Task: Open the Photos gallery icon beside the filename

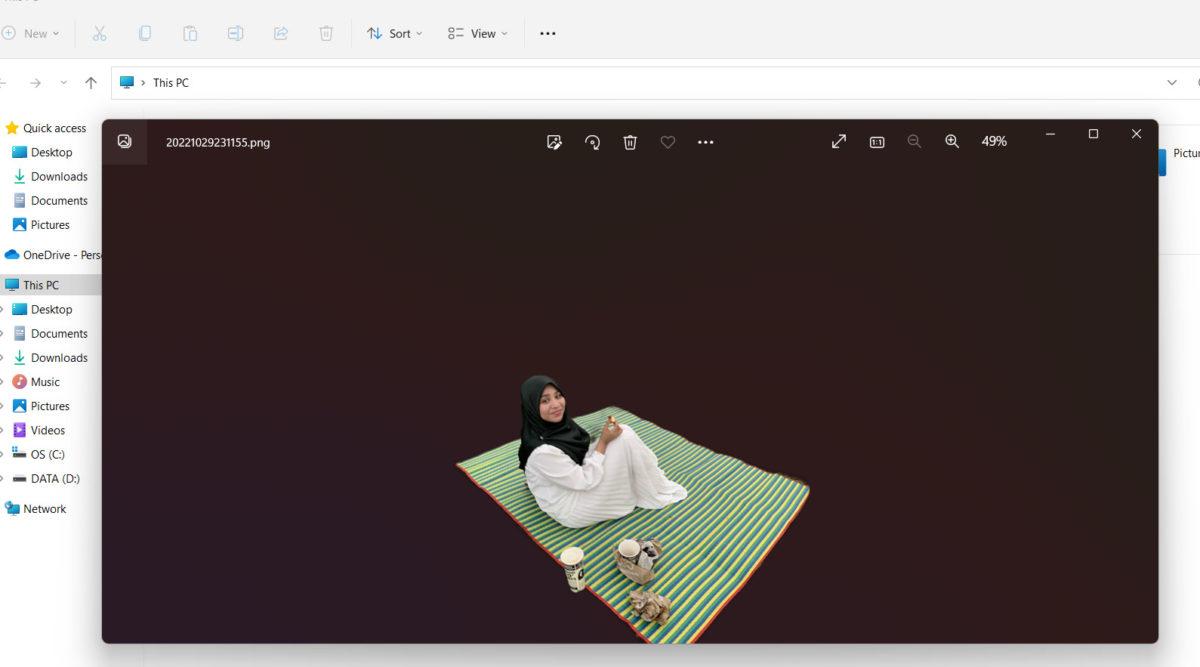Action: tap(124, 142)
